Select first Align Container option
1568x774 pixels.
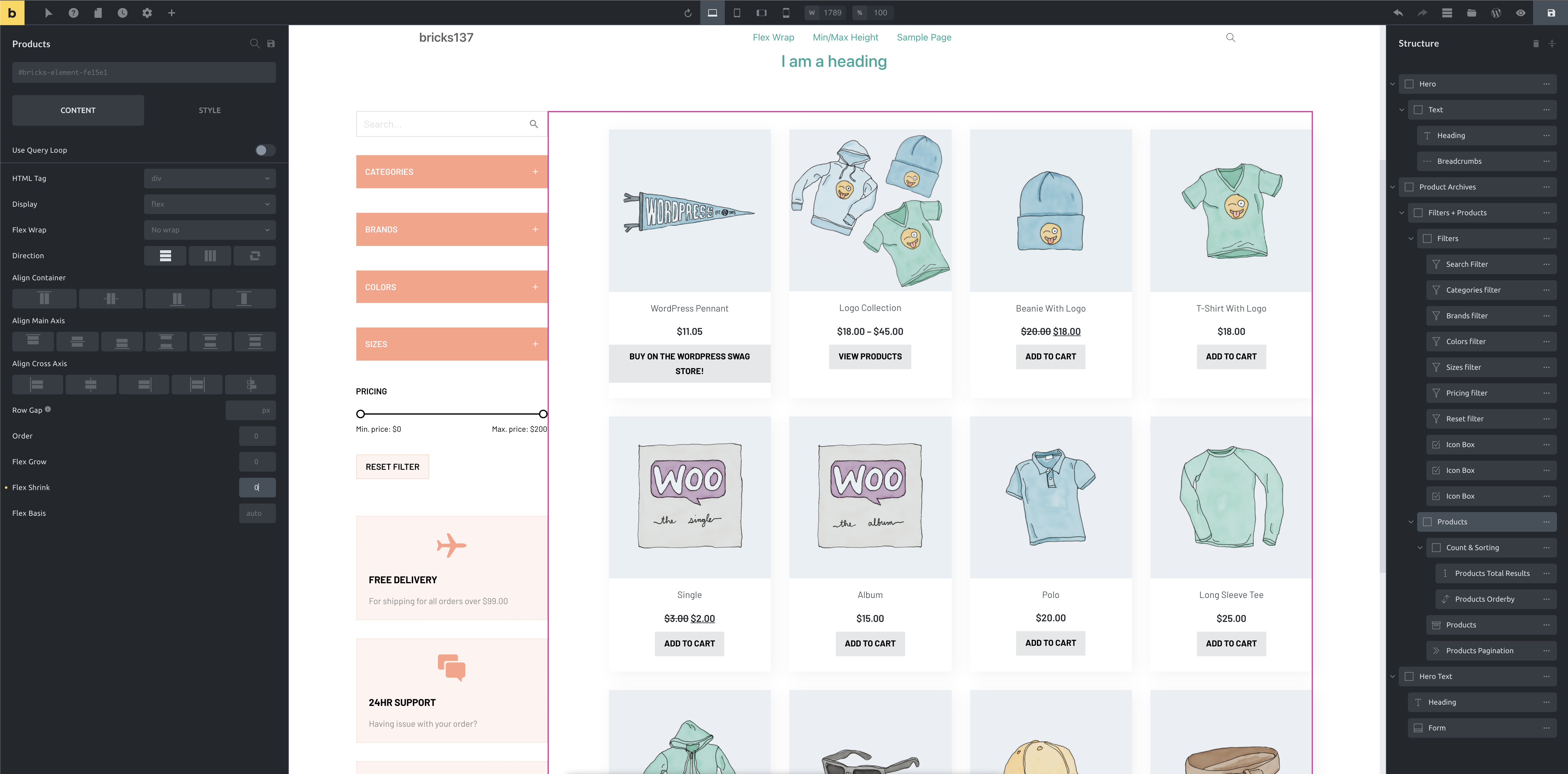[x=44, y=299]
